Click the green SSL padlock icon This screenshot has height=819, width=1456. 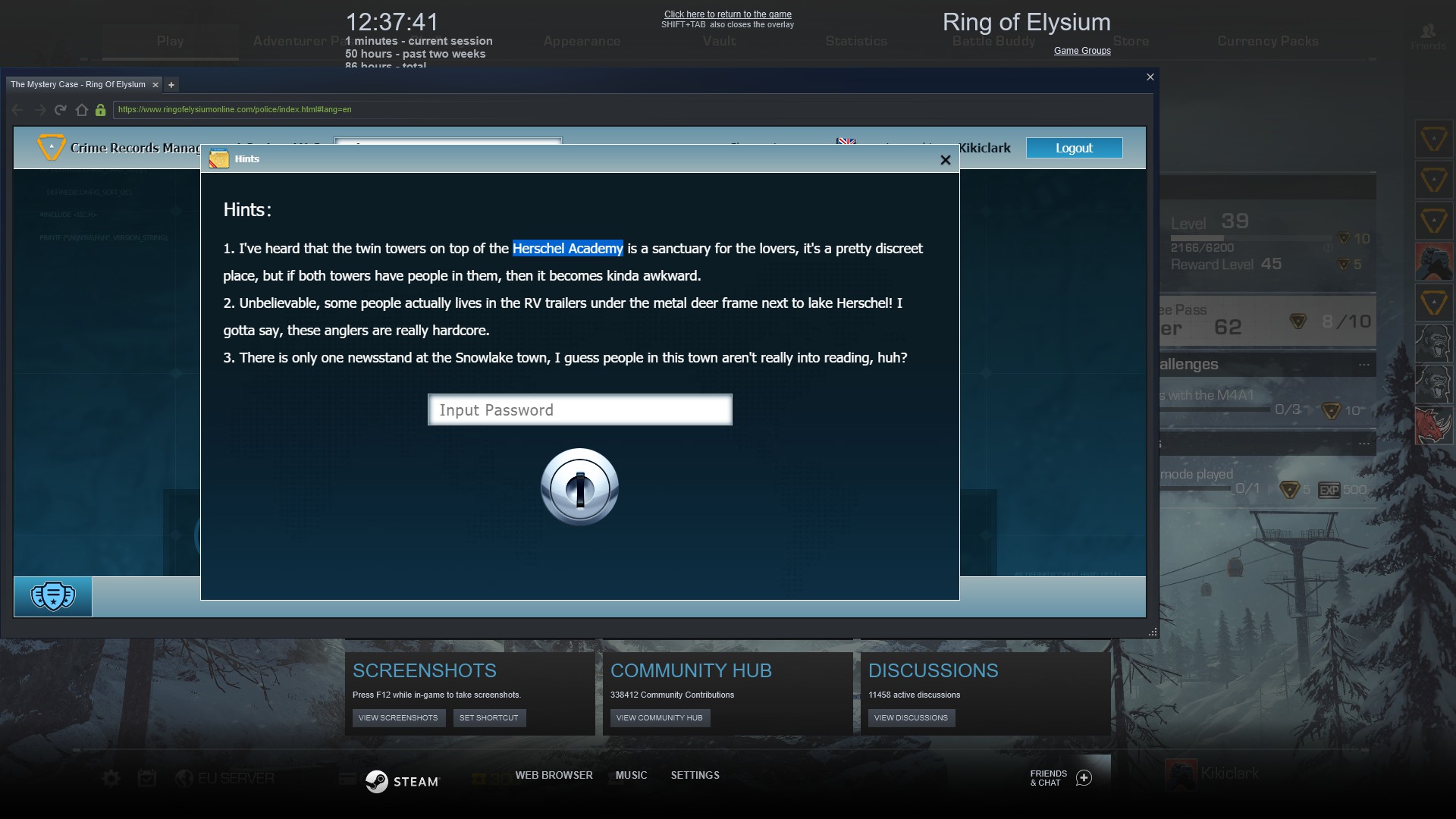(100, 110)
